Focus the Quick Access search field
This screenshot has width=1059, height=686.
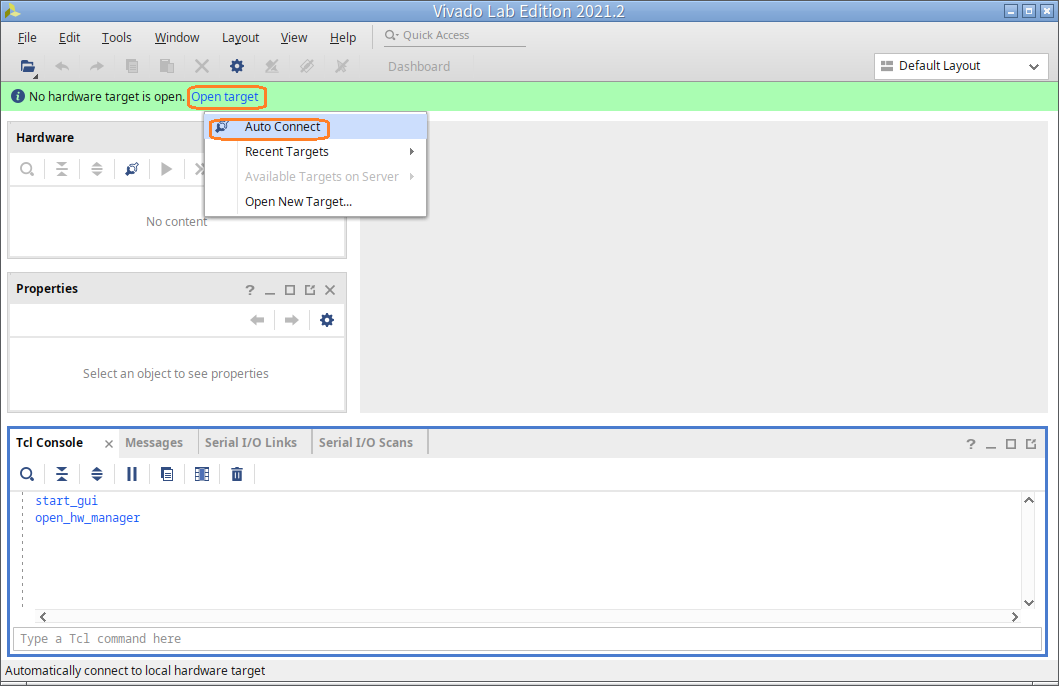click(455, 36)
